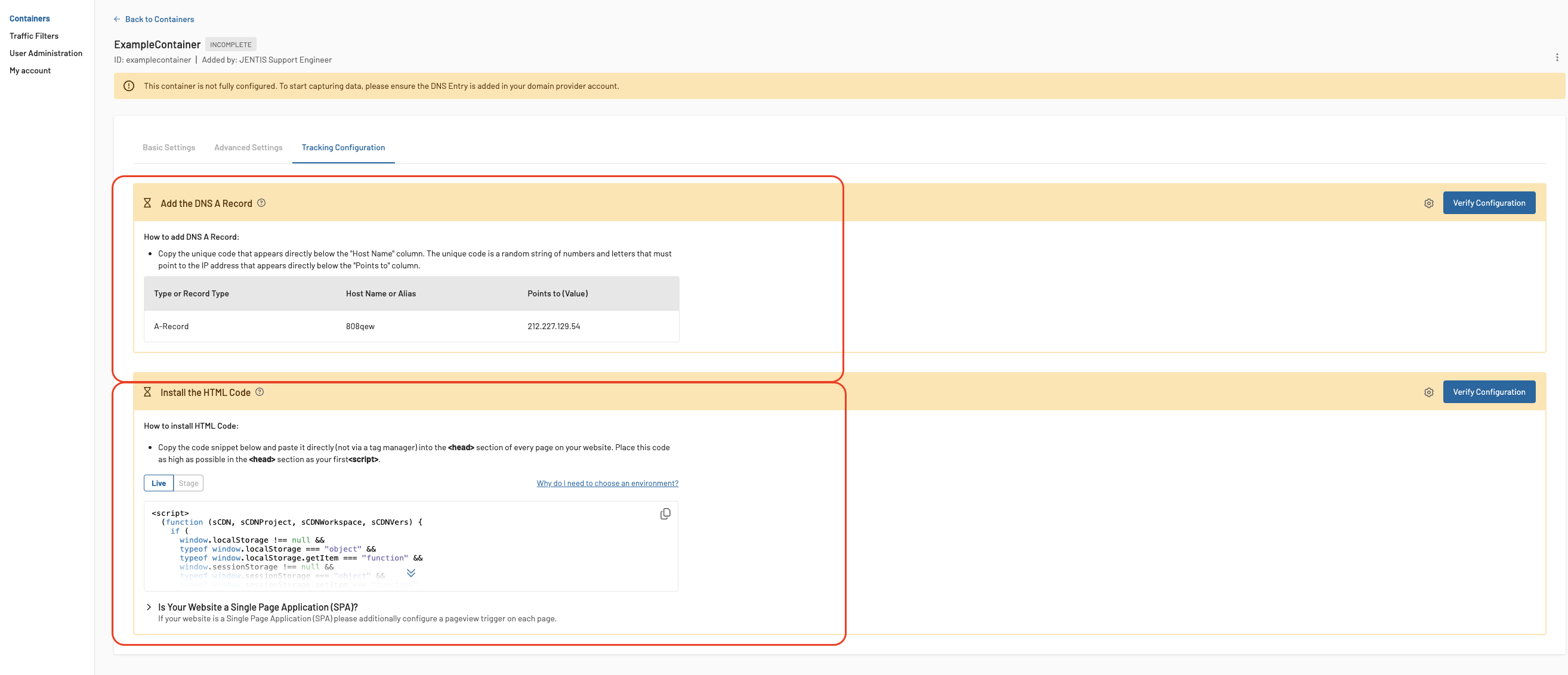Go Back to Containers
This screenshot has width=1568, height=675.
coord(159,20)
